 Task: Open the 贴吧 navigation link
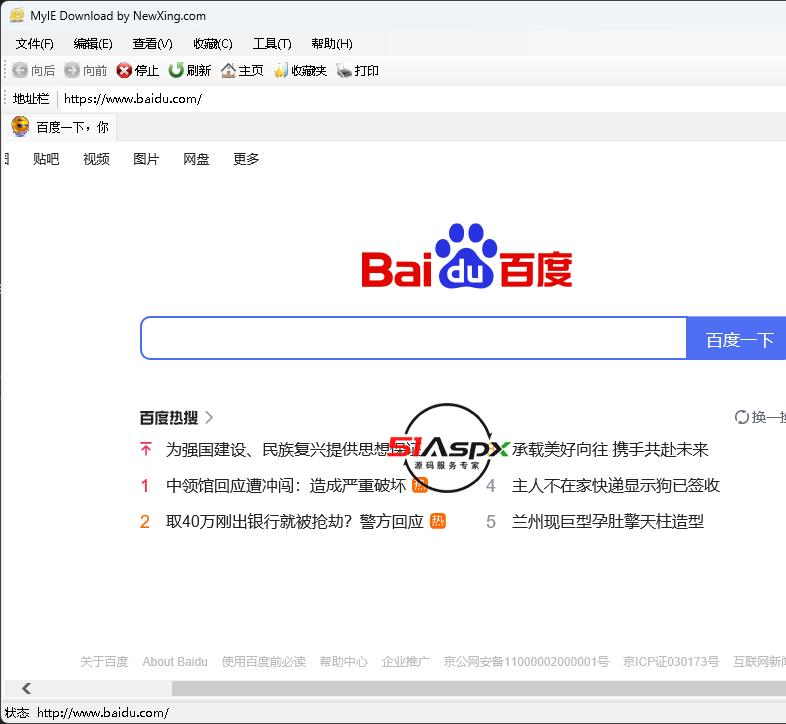pos(46,159)
